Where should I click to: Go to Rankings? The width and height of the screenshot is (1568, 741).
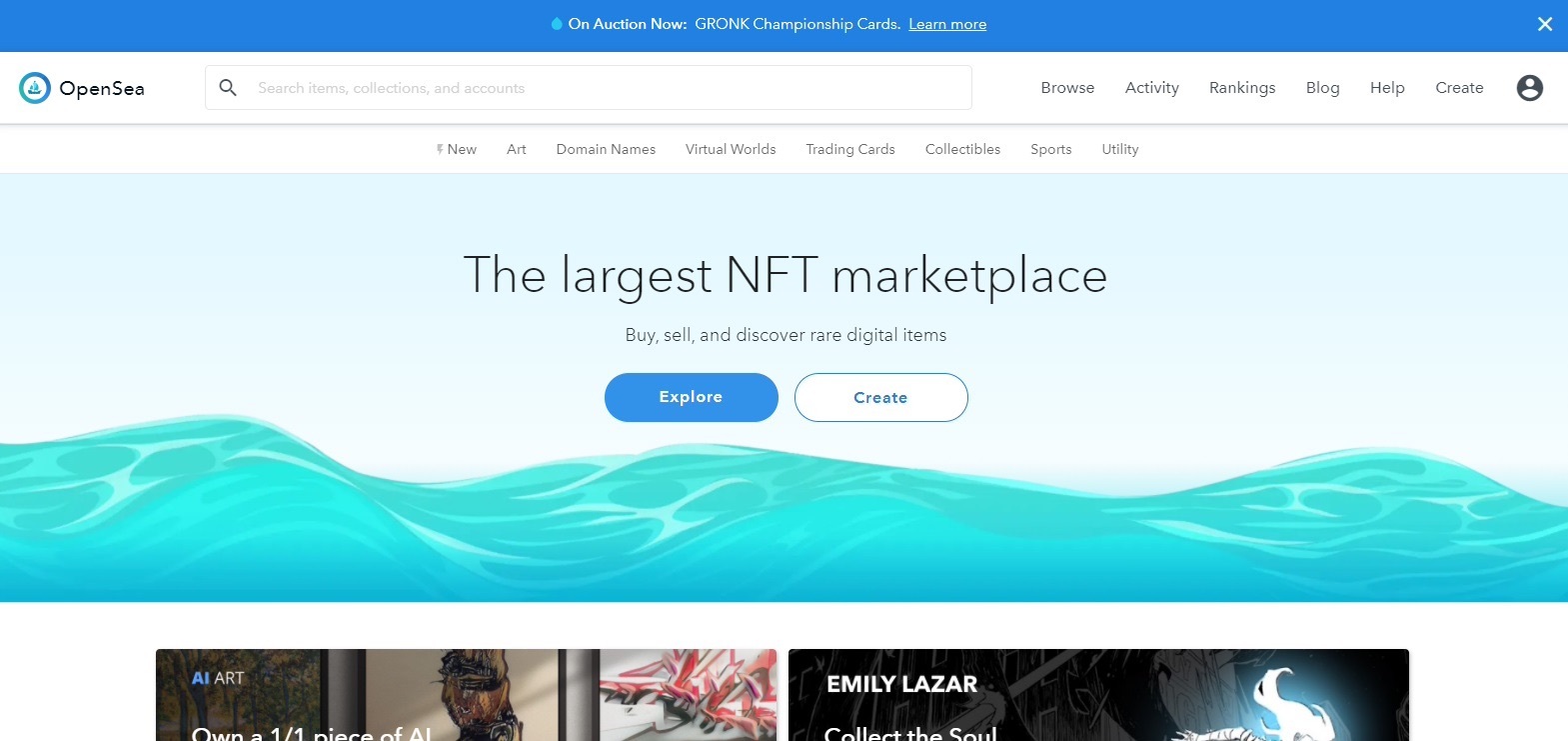click(1242, 88)
